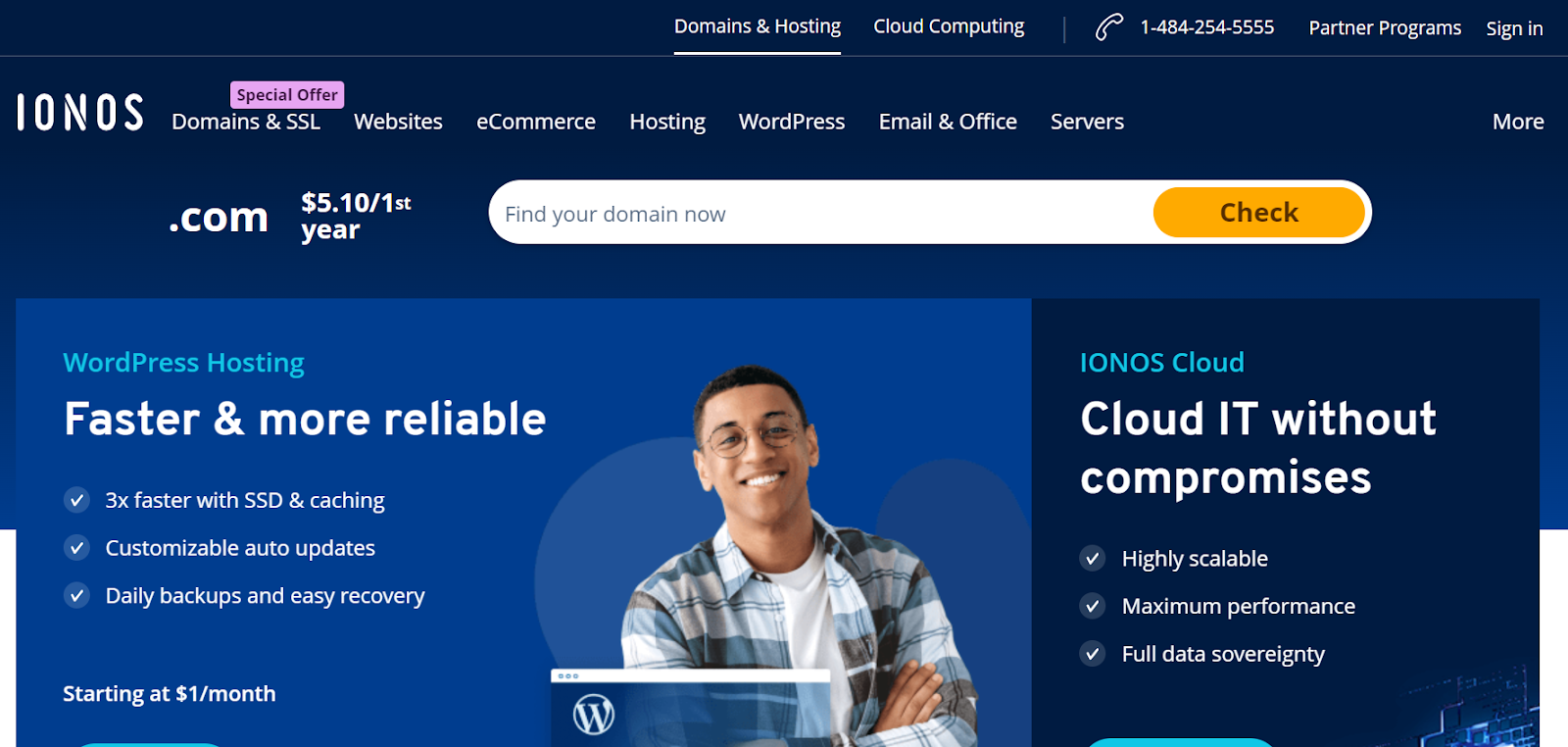Expand the More menu
Image resolution: width=1568 pixels, height=747 pixels.
coord(1518,122)
